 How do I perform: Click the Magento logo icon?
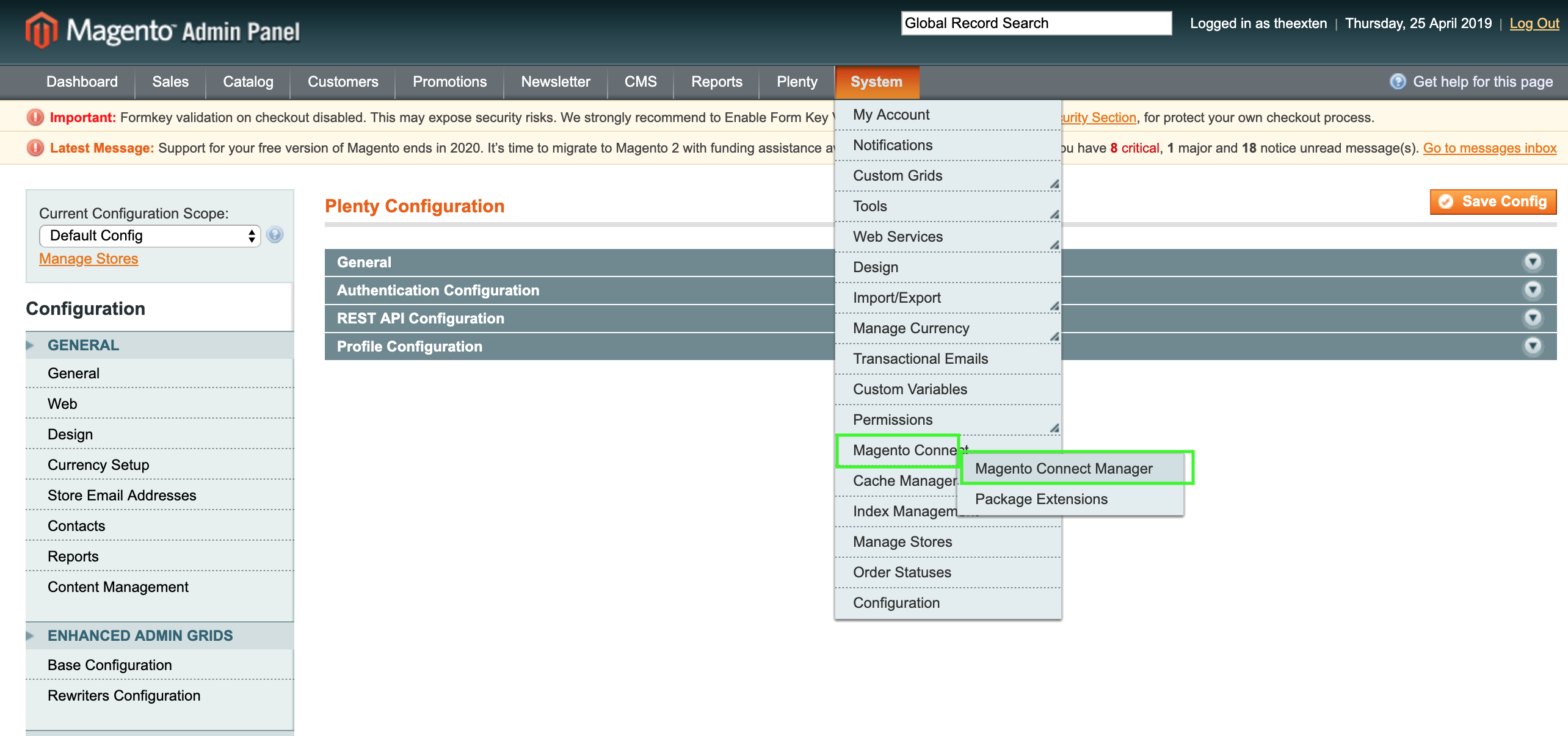click(42, 30)
